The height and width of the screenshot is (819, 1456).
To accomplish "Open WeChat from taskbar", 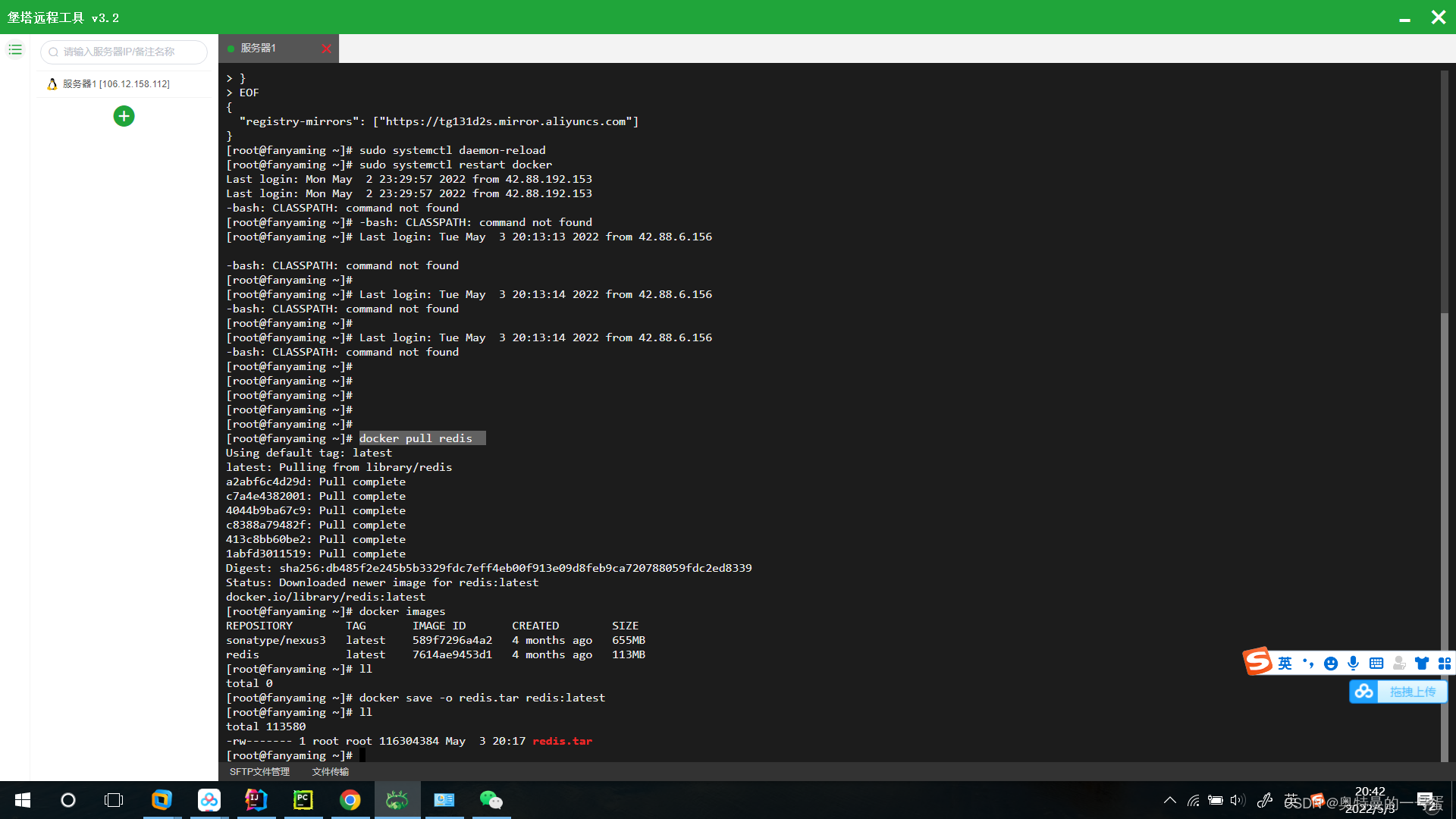I will 491,800.
